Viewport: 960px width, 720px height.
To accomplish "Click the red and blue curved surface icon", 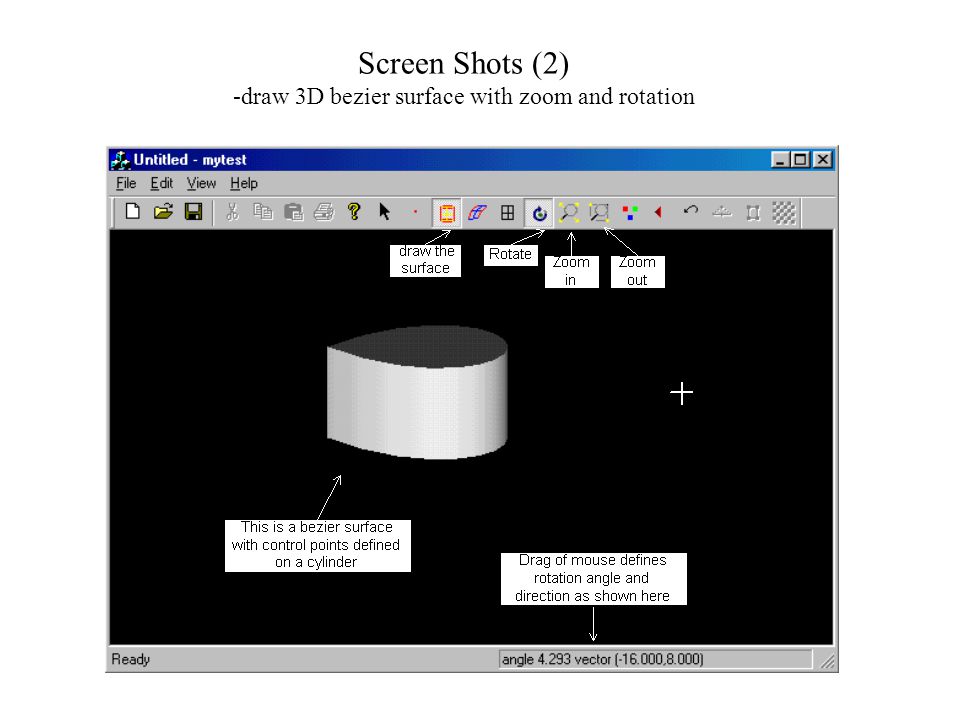I will point(477,212).
